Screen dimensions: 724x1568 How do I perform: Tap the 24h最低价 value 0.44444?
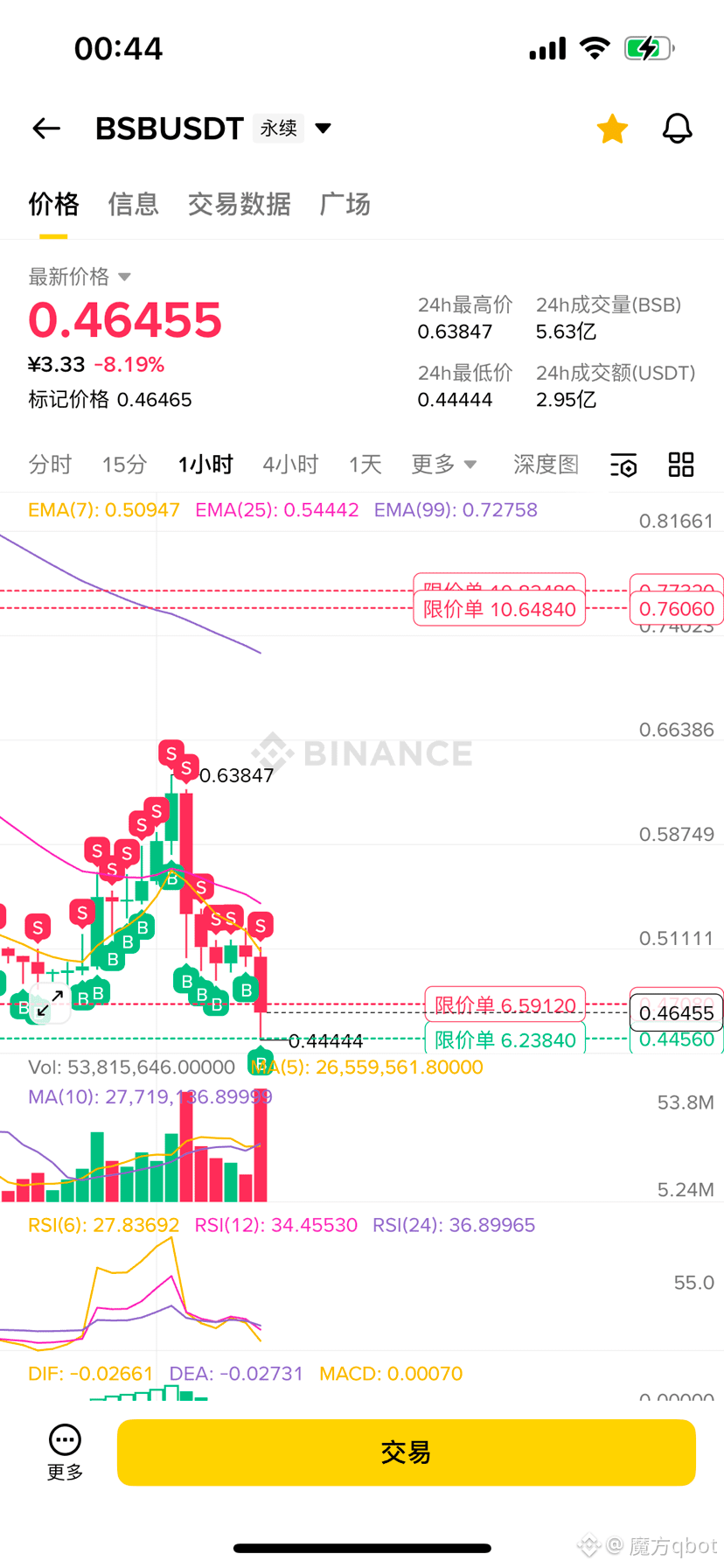[x=455, y=400]
